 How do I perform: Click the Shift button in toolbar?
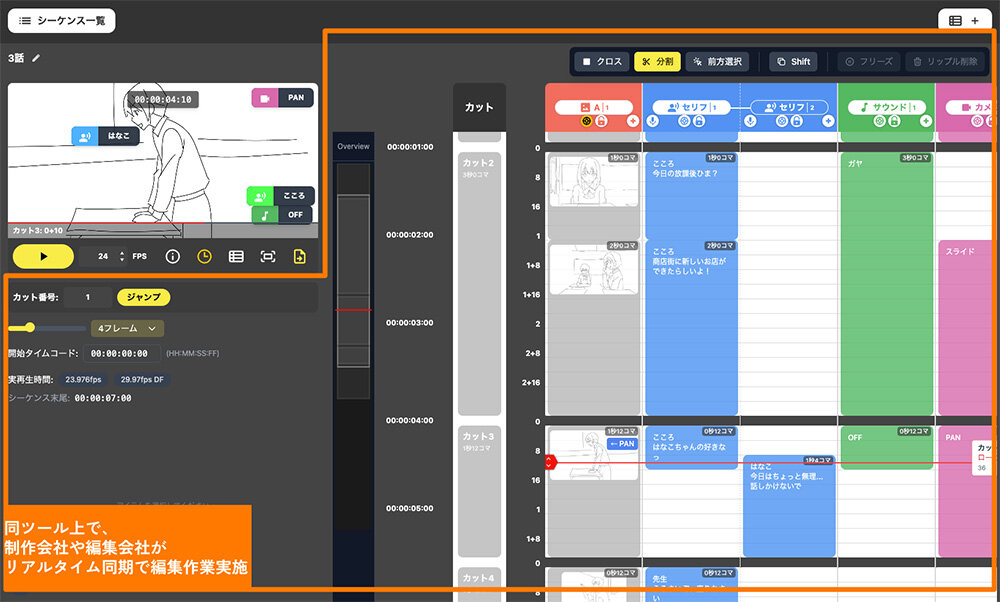(x=793, y=61)
